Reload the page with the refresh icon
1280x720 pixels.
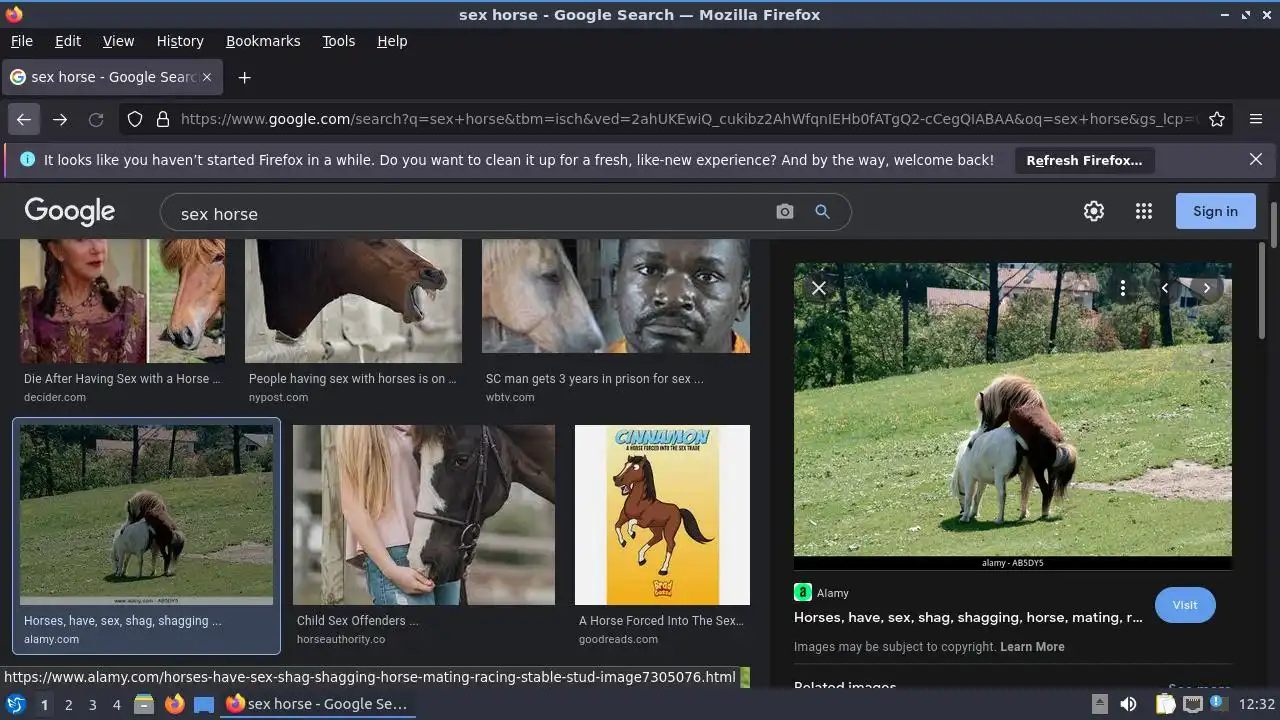pyautogui.click(x=96, y=119)
